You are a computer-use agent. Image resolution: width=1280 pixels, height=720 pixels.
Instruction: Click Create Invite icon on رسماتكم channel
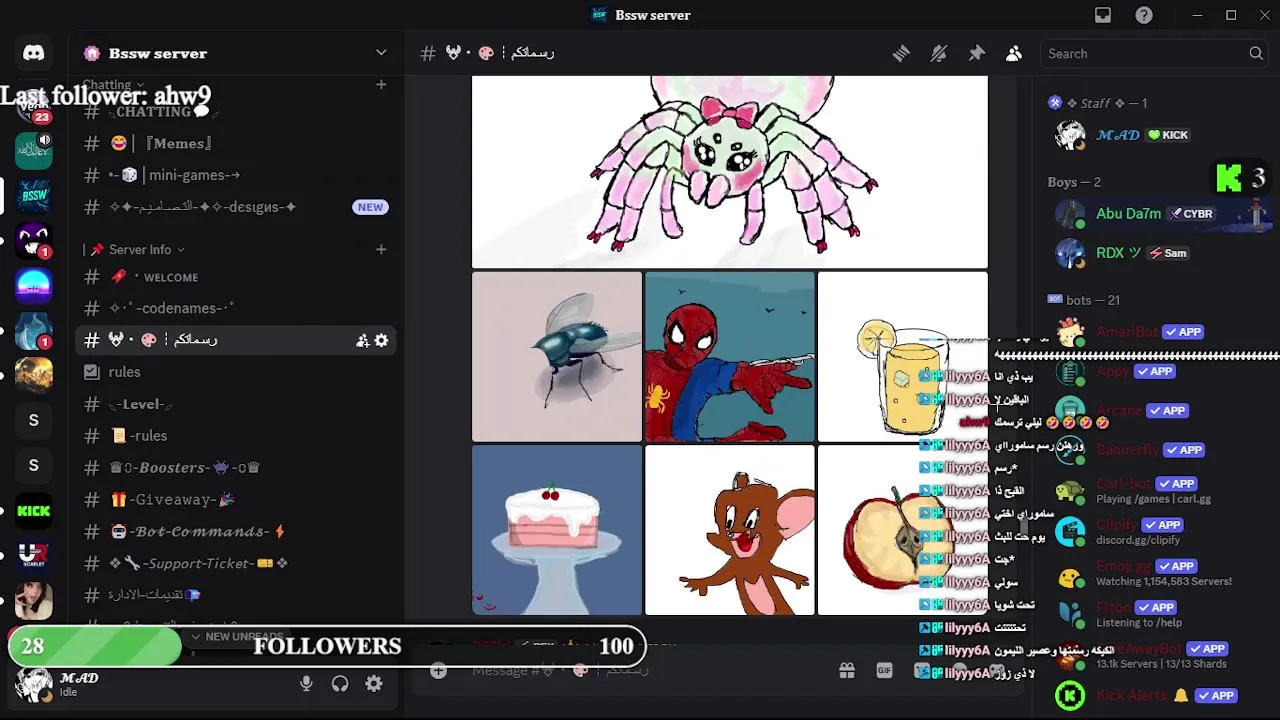(x=362, y=340)
